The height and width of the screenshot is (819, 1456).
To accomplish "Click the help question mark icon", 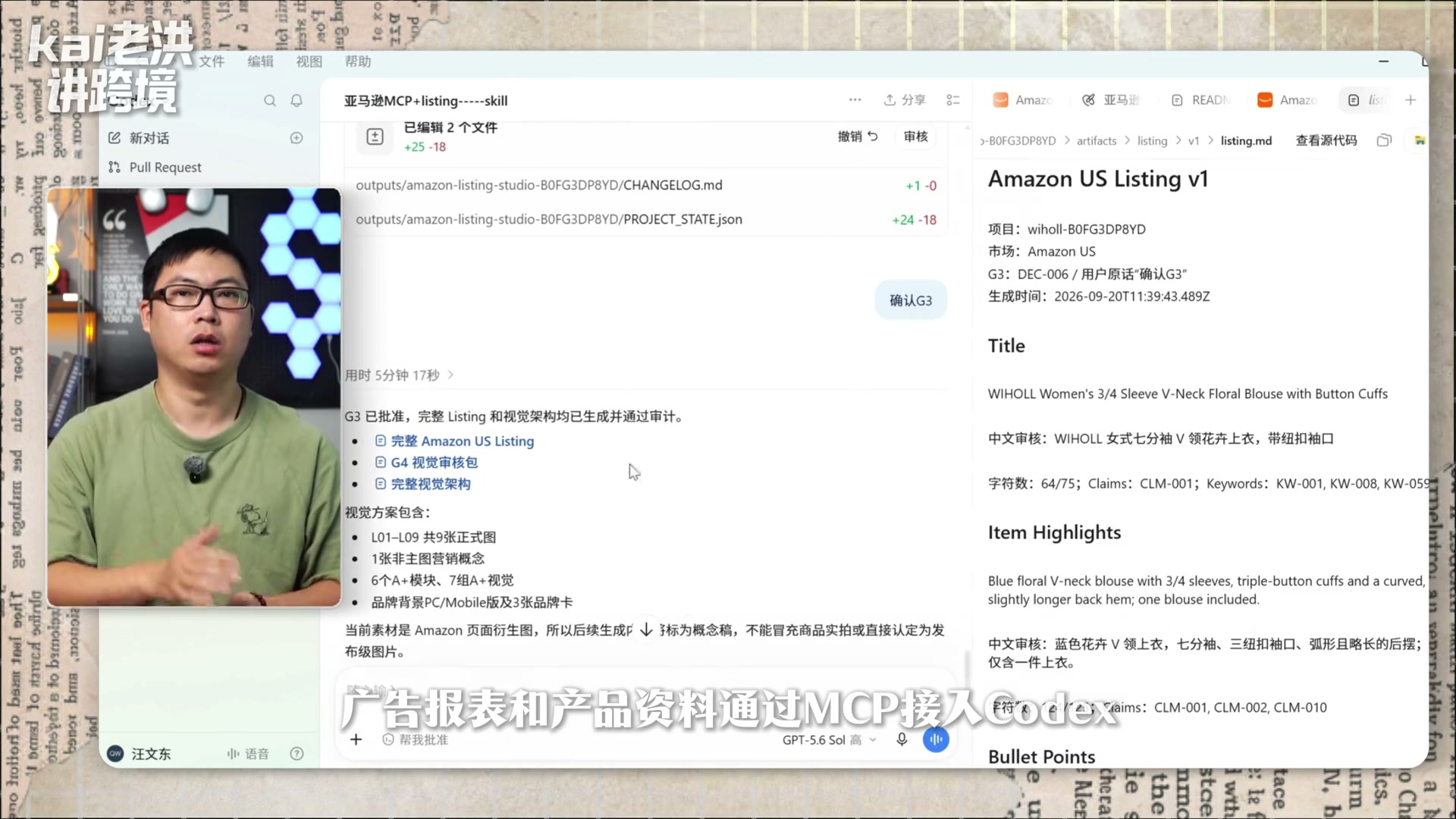I will tap(297, 754).
